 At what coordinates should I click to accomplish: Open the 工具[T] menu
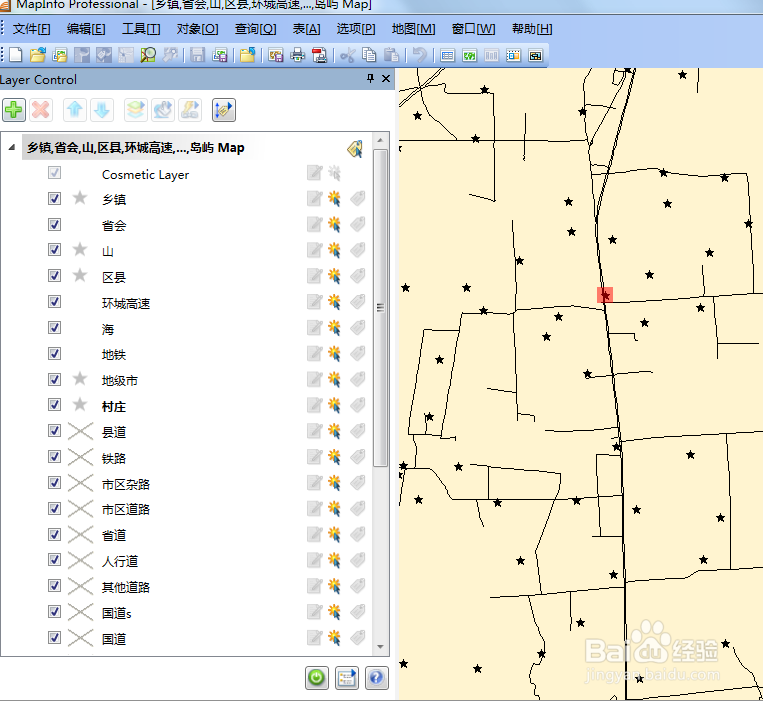[x=141, y=29]
